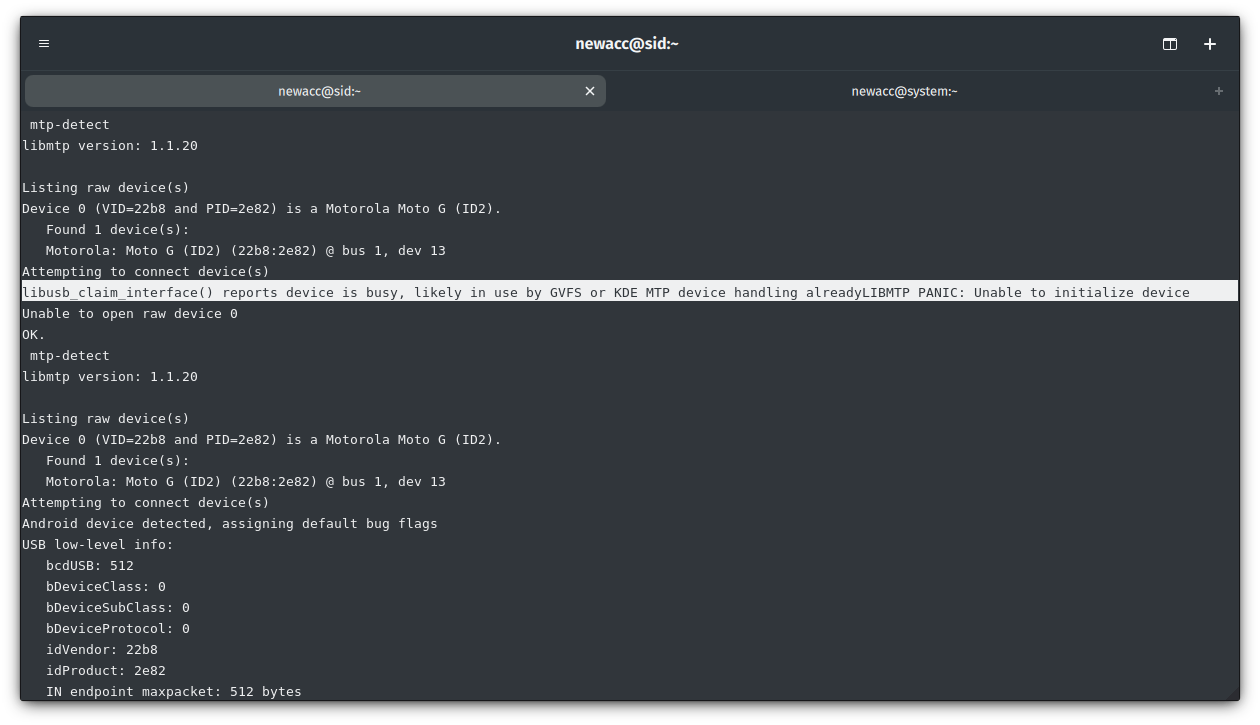This screenshot has height=725, width=1260.
Task: Click the 'OK.' output line
Action: click(x=33, y=334)
